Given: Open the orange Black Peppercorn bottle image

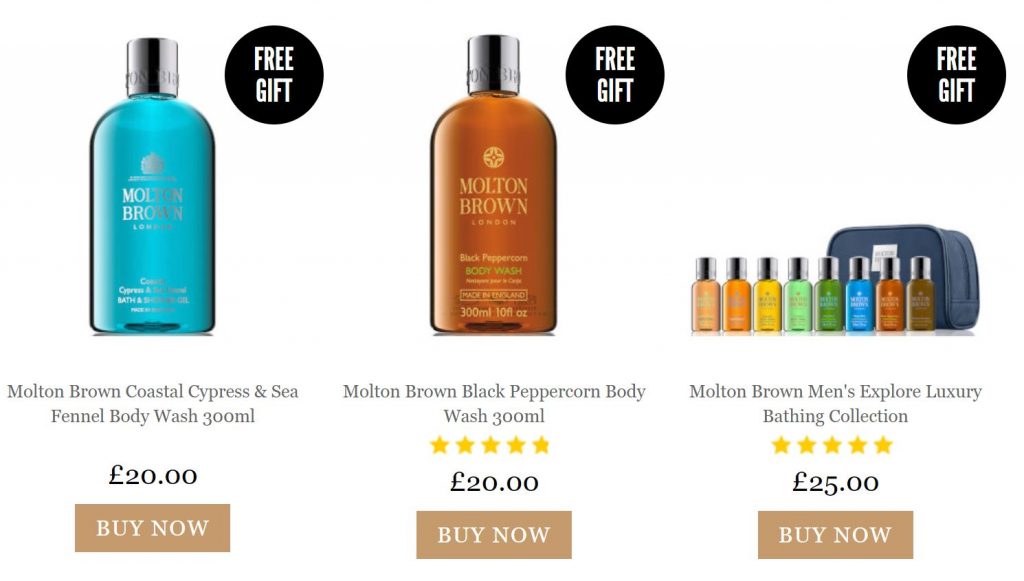Looking at the screenshot, I should point(494,185).
